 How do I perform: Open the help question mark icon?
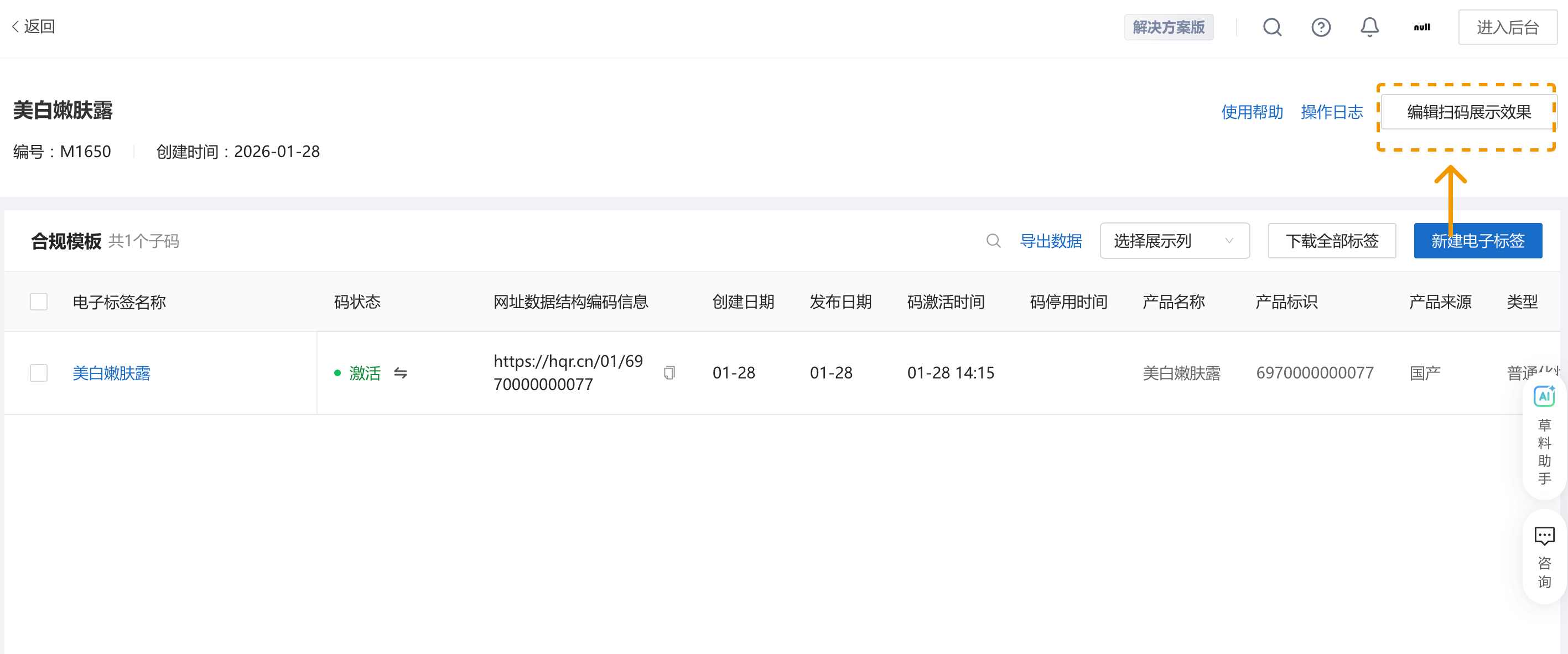tap(1321, 28)
